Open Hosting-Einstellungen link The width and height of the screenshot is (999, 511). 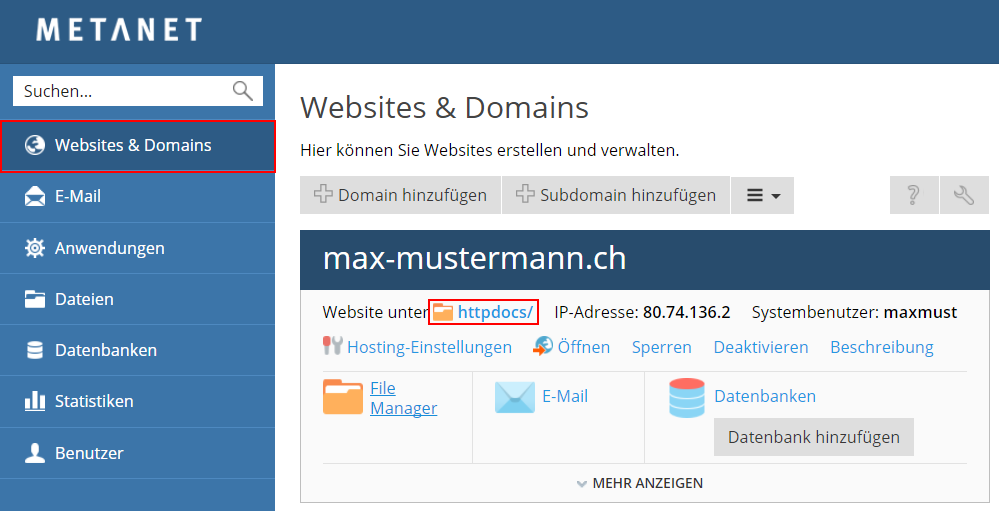point(429,347)
